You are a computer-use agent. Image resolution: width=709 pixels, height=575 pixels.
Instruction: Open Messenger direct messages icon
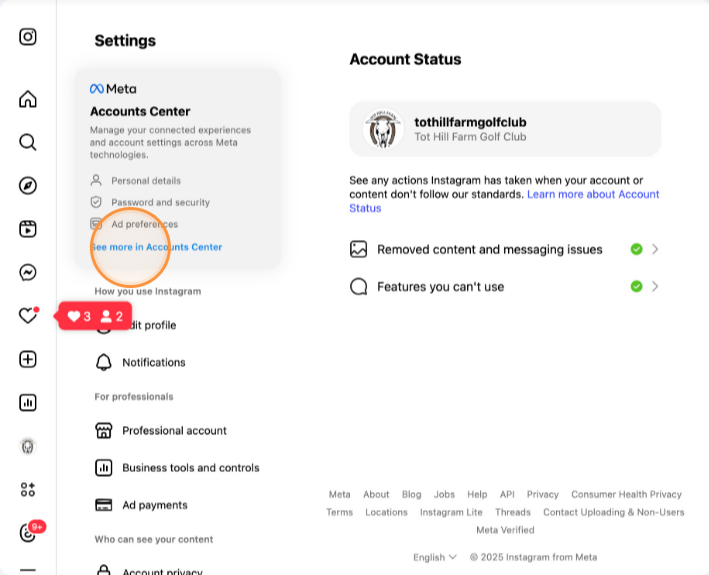(28, 272)
